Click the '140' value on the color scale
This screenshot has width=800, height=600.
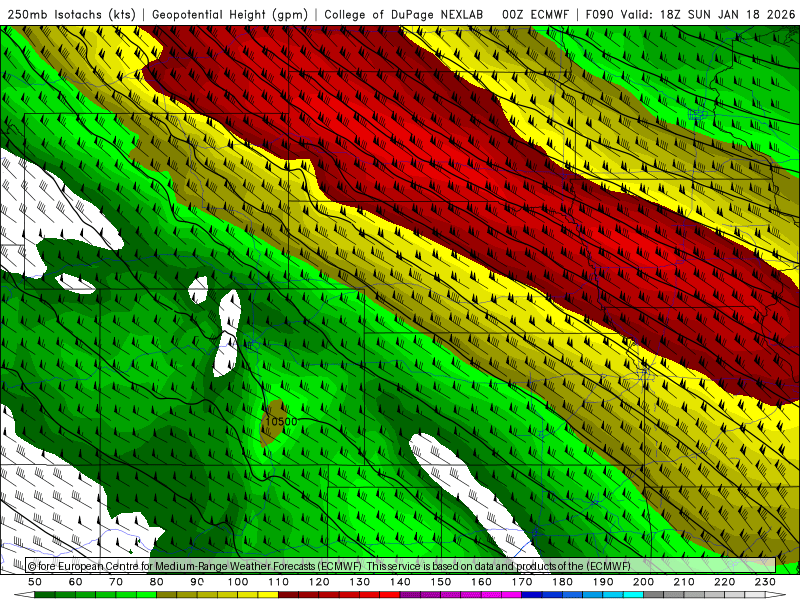[x=401, y=582]
